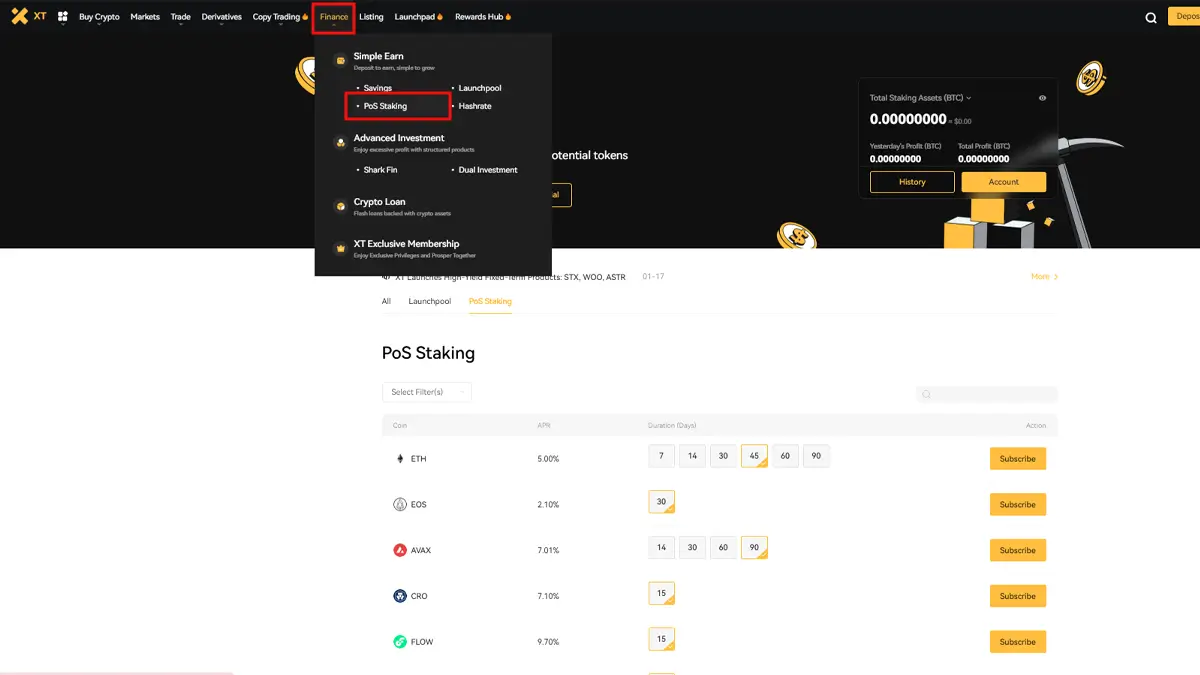Open XT Exclusive Membership from the menu
Screen dimensions: 1200x675
[x=406, y=244]
